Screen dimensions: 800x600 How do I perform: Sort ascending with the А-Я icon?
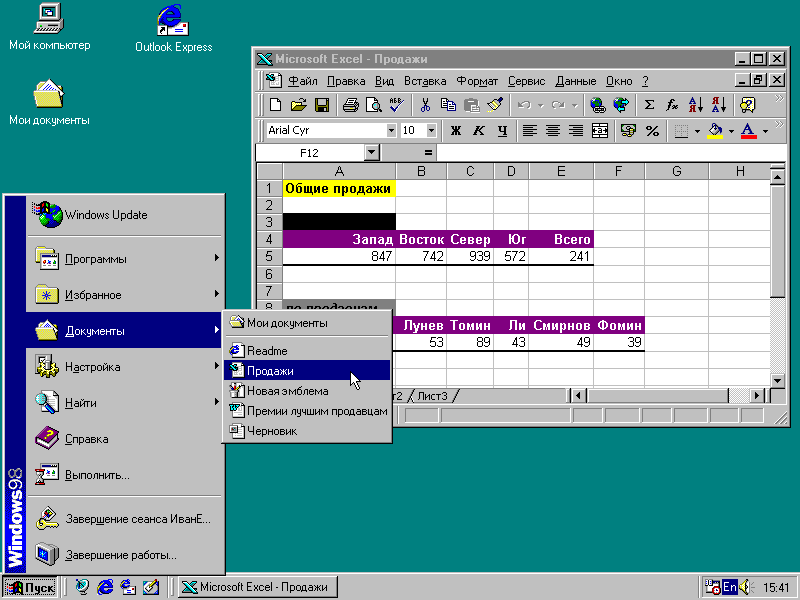click(x=695, y=105)
